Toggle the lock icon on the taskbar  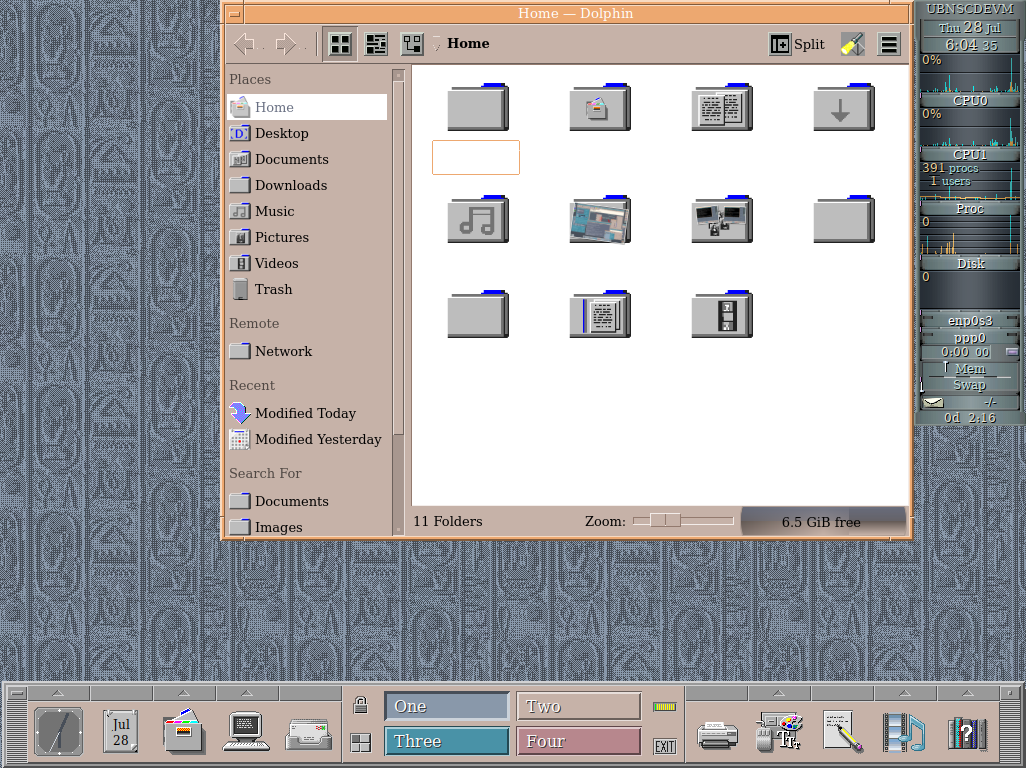360,703
